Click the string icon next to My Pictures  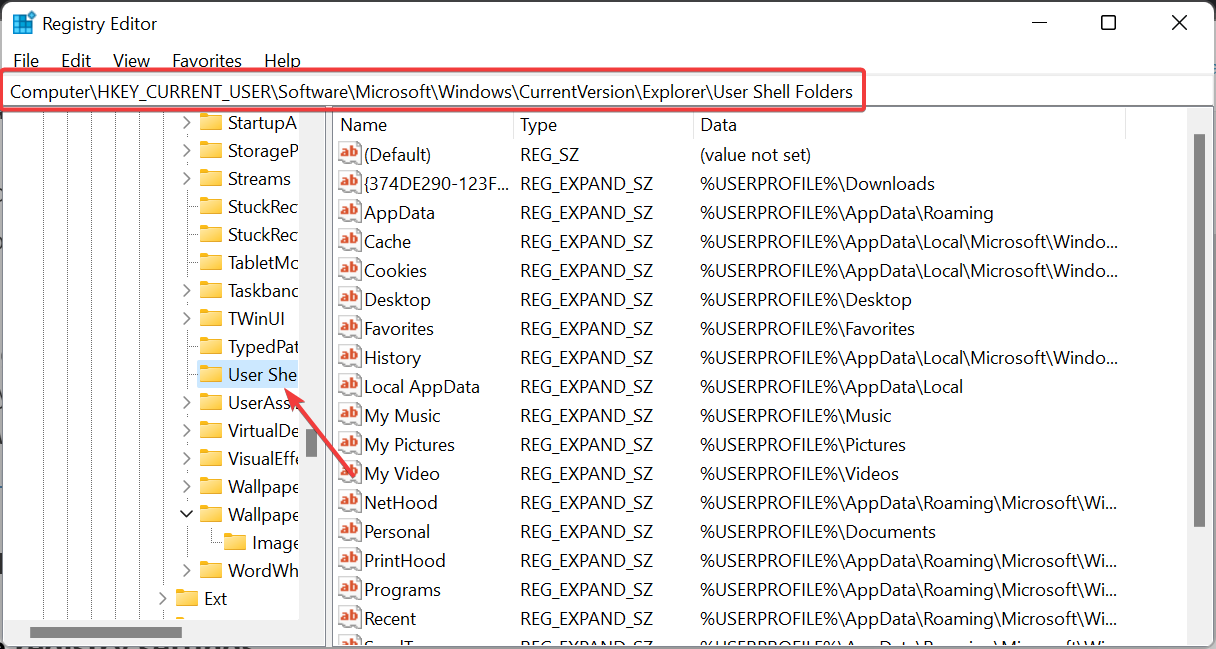348,444
